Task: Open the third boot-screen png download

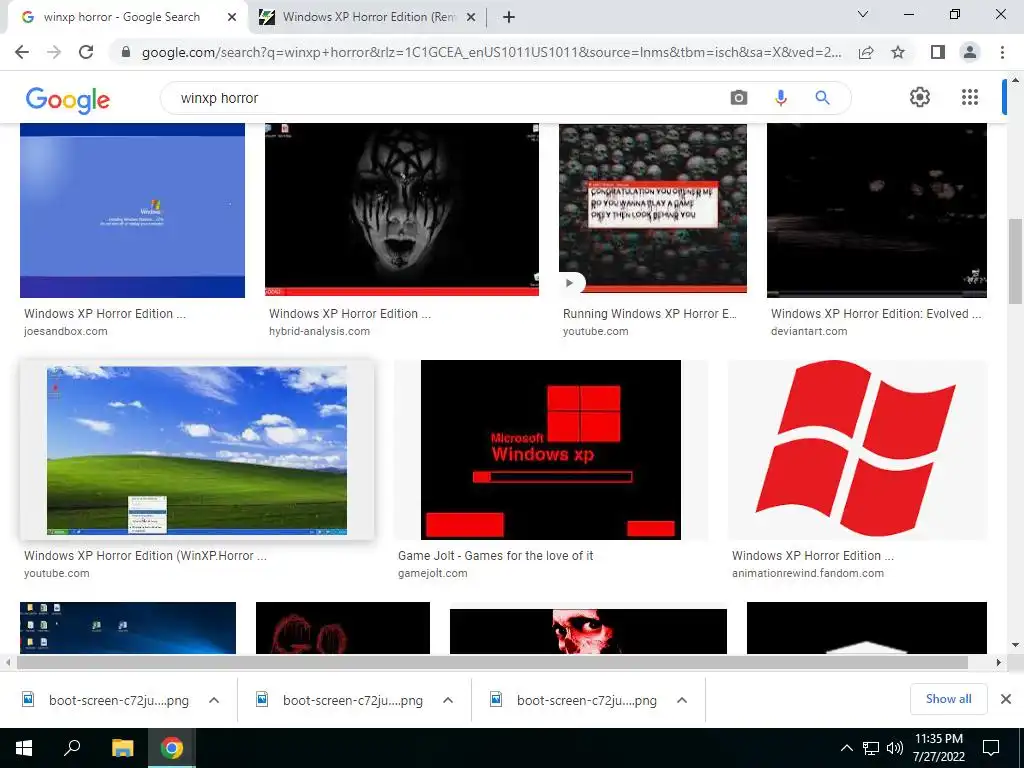Action: (573, 700)
